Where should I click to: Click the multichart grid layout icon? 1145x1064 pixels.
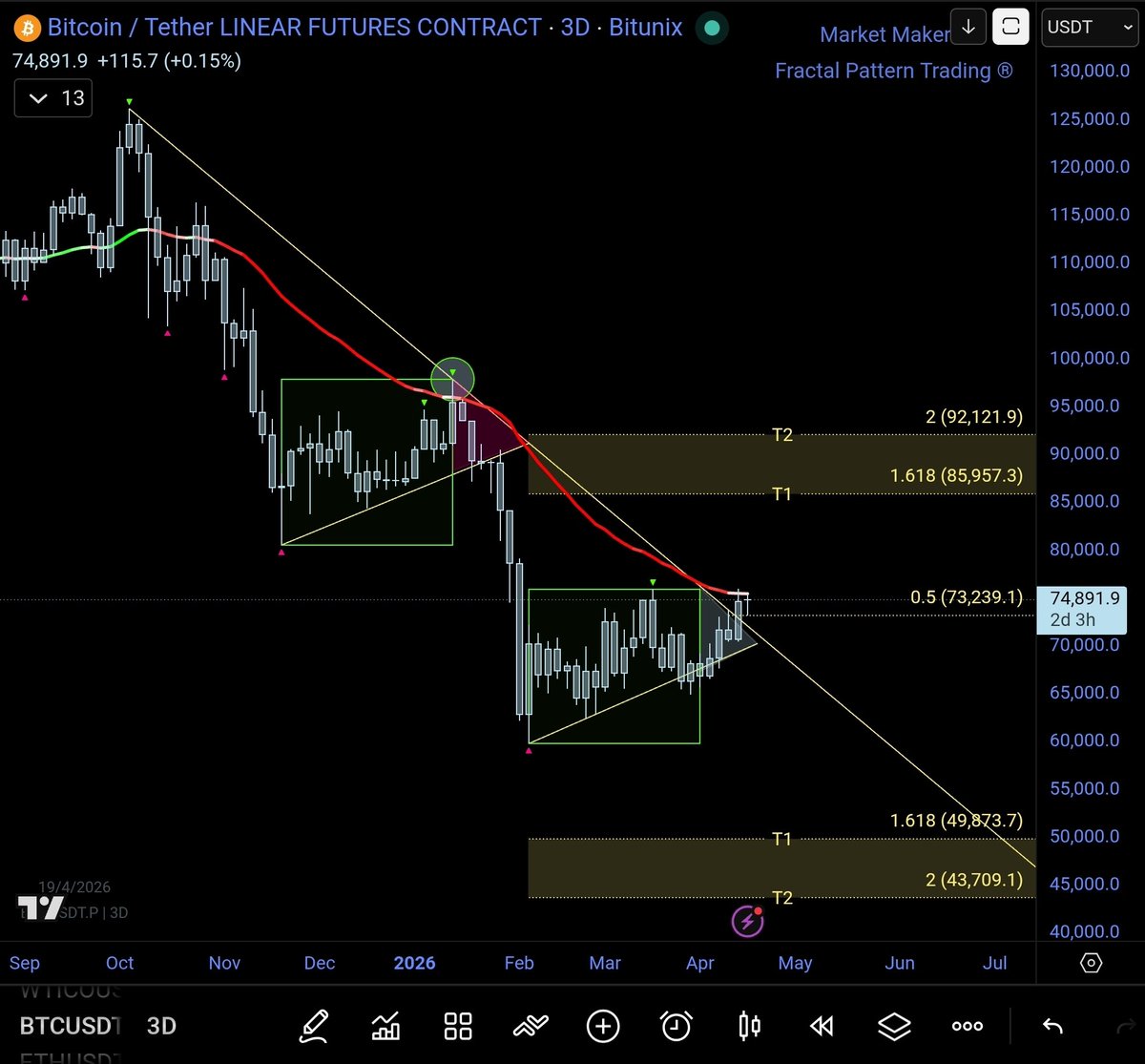tap(457, 1026)
